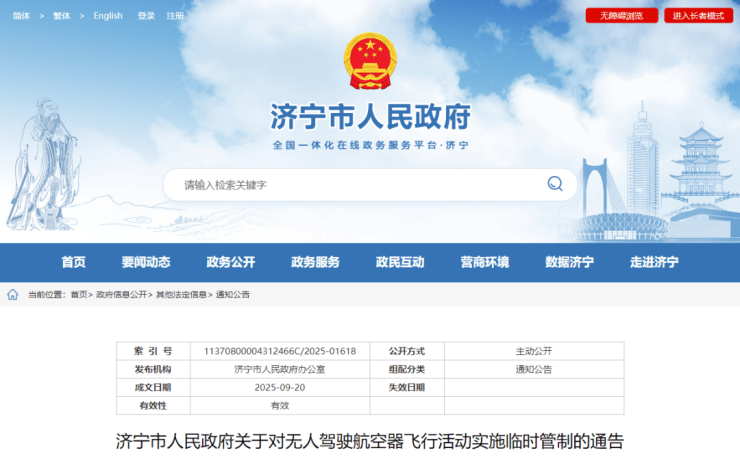Click the search magnifier icon
Screen dimensions: 740x459
pos(555,184)
